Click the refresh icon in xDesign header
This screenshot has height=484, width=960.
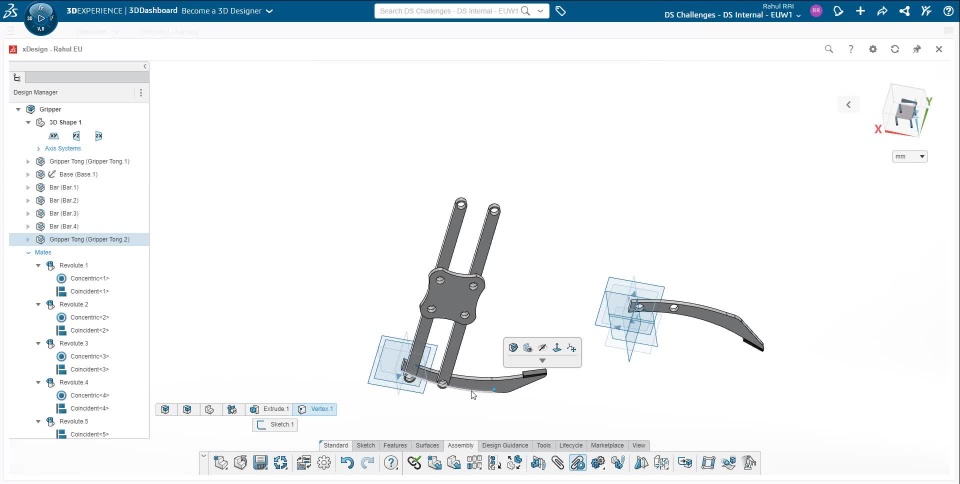[x=895, y=49]
